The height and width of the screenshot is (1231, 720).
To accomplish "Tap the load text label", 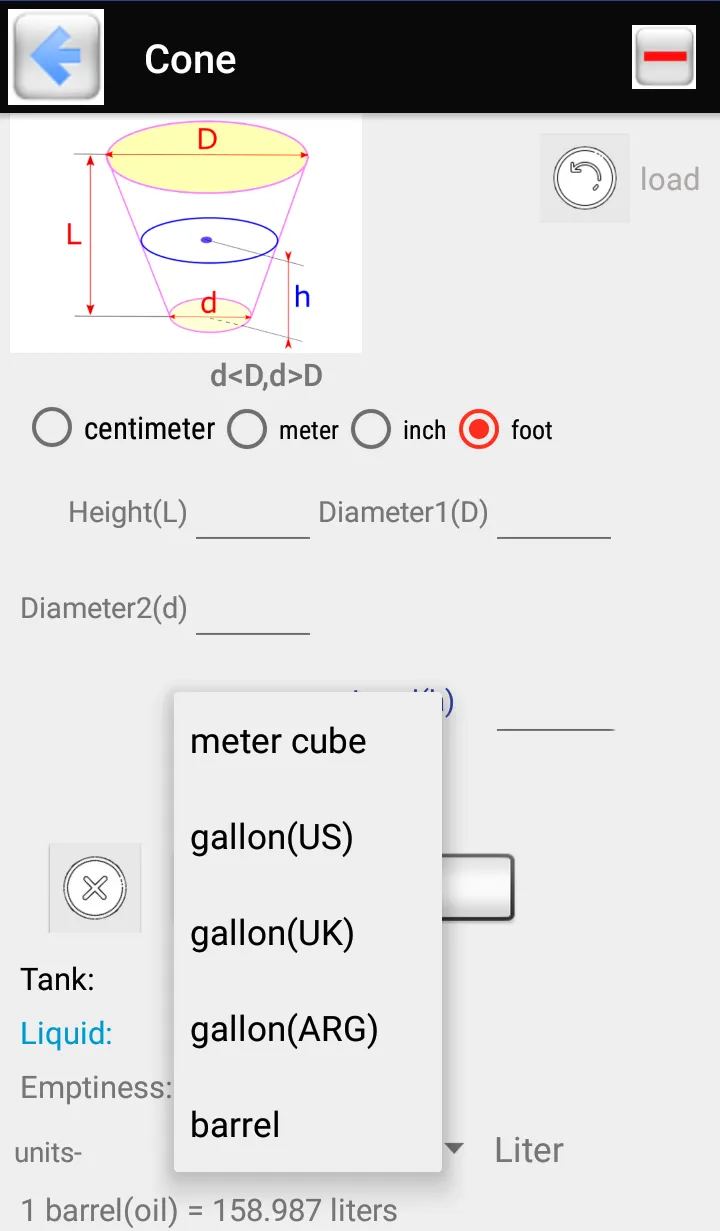I will pyautogui.click(x=670, y=179).
